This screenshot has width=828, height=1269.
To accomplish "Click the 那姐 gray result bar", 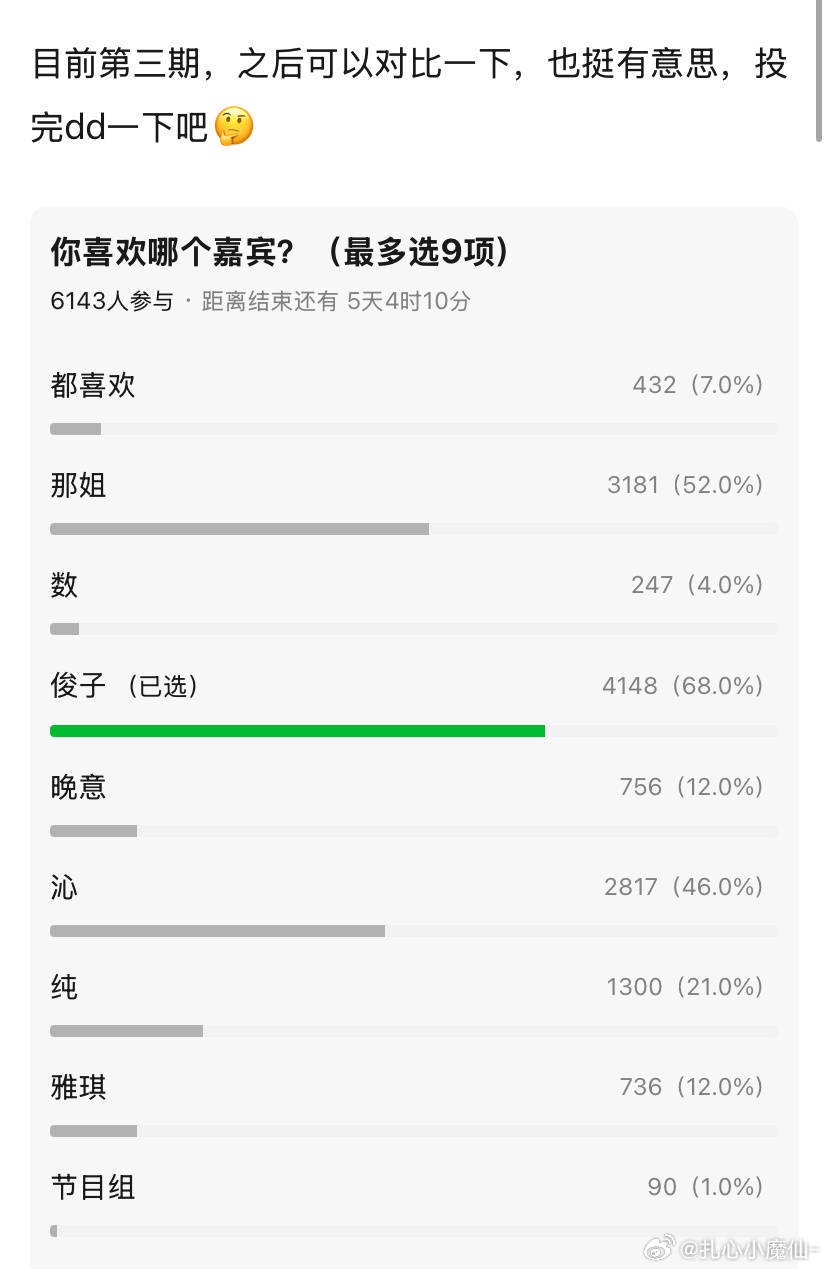I will click(239, 529).
